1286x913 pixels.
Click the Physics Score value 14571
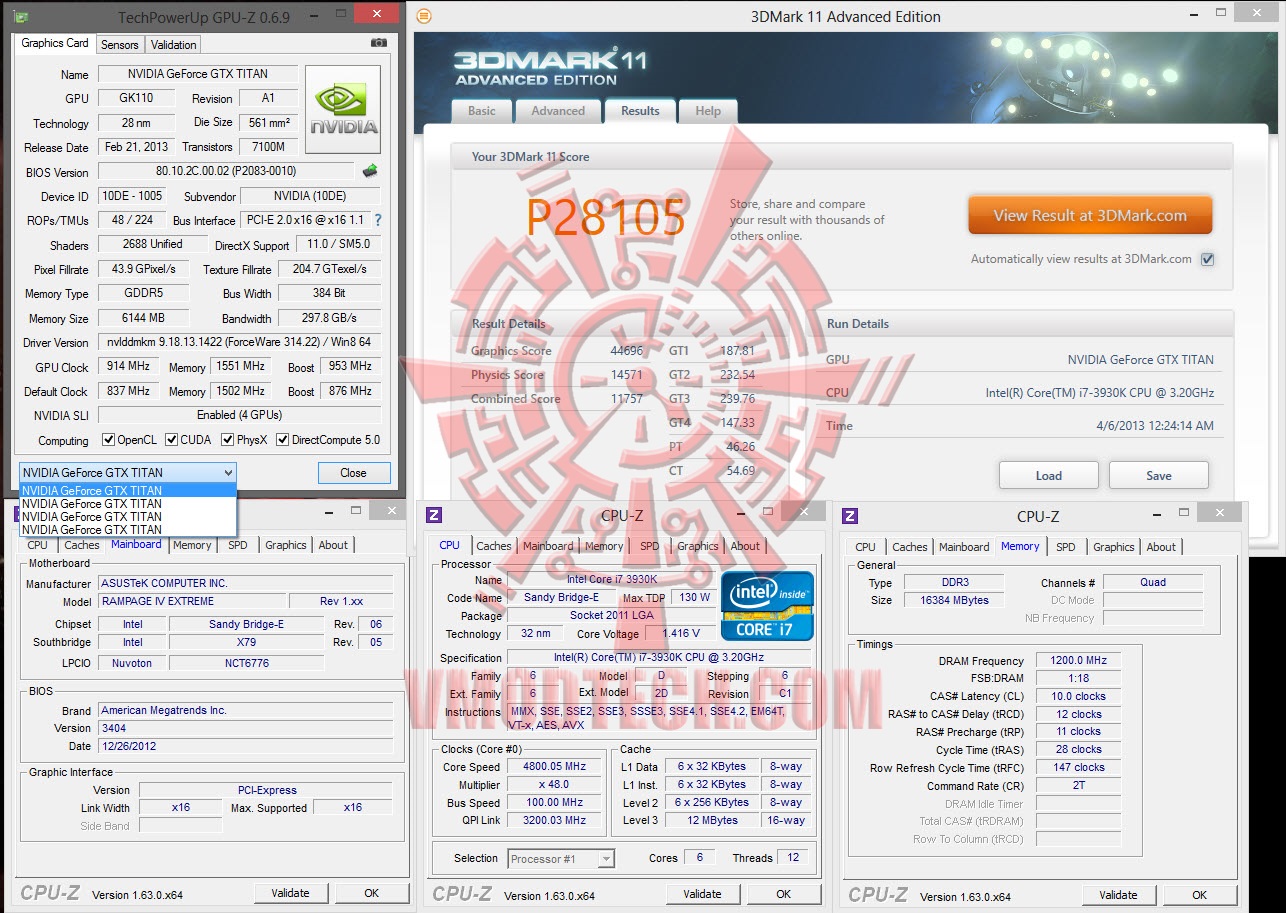coord(627,375)
